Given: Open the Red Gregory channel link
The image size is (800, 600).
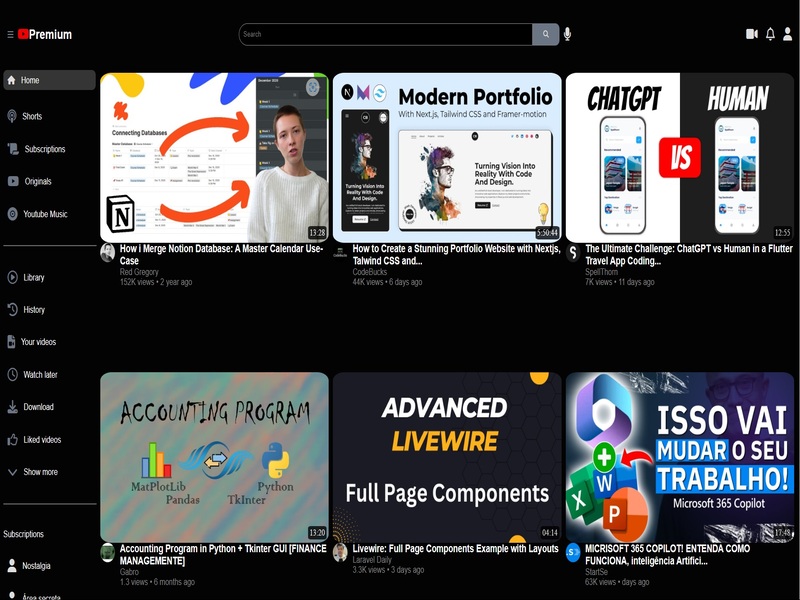Looking at the screenshot, I should [x=140, y=271].
